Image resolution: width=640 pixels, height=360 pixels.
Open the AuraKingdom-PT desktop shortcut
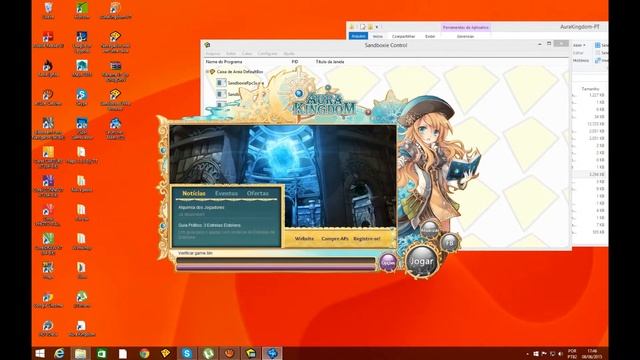point(116,11)
